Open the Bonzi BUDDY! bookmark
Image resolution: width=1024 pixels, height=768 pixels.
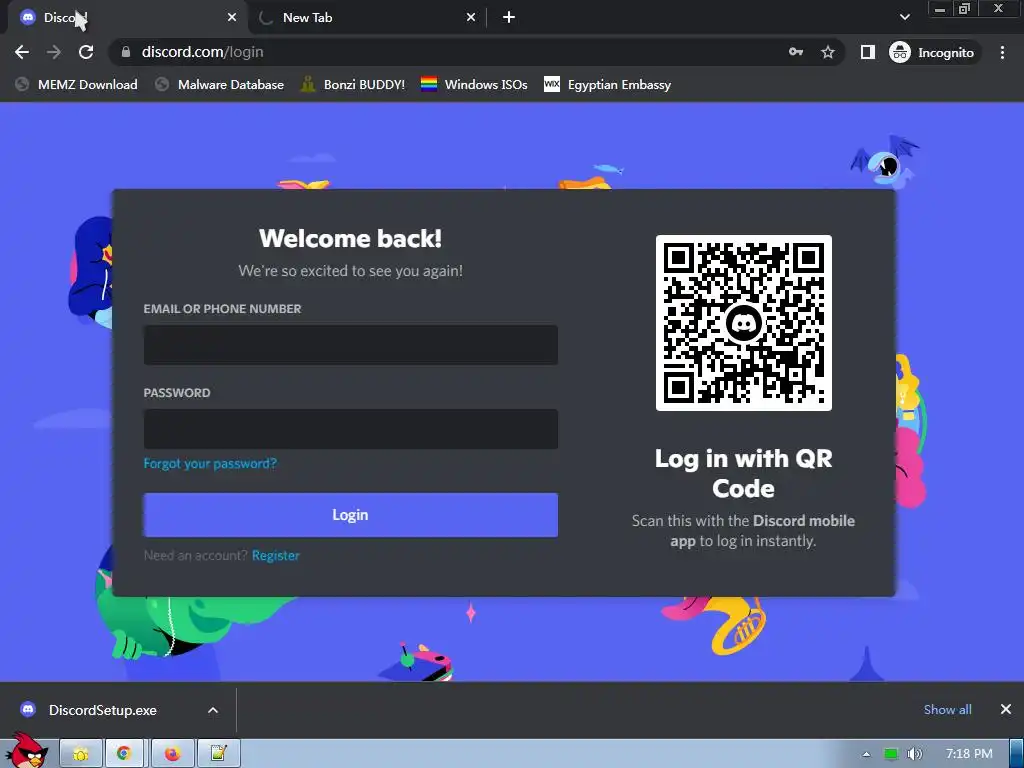click(353, 85)
